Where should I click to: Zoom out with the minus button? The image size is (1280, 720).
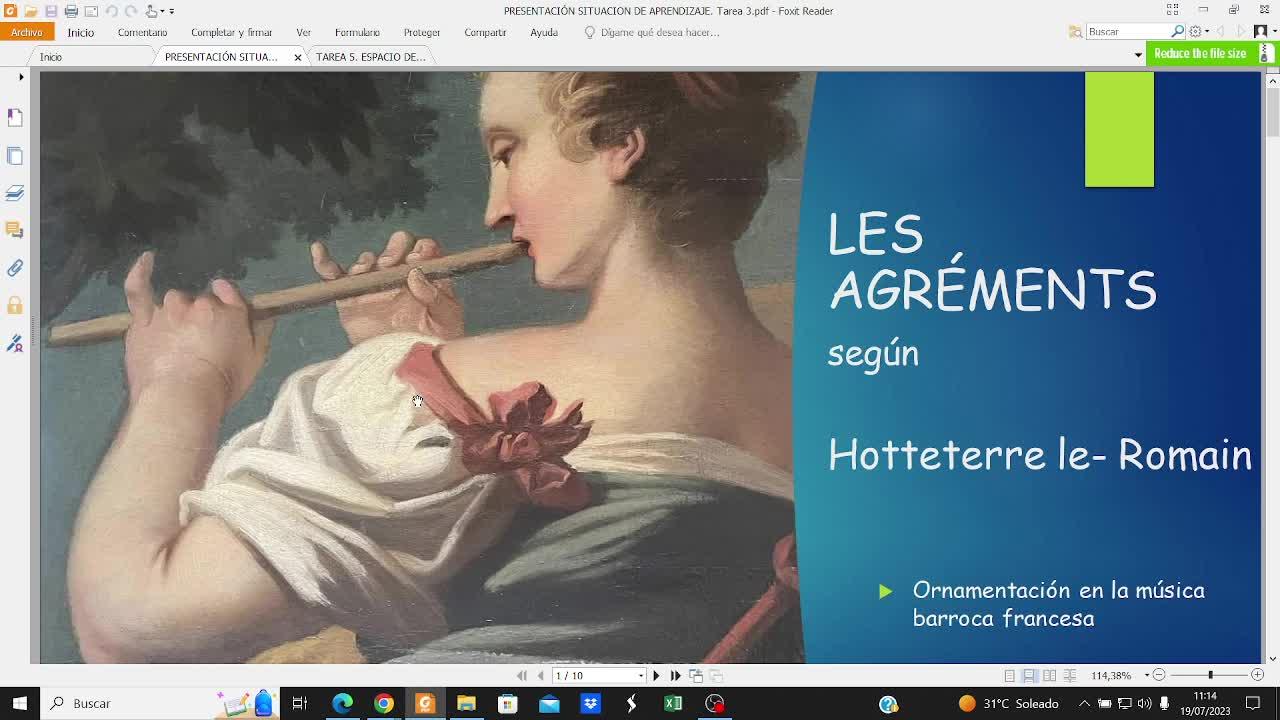(x=1159, y=676)
